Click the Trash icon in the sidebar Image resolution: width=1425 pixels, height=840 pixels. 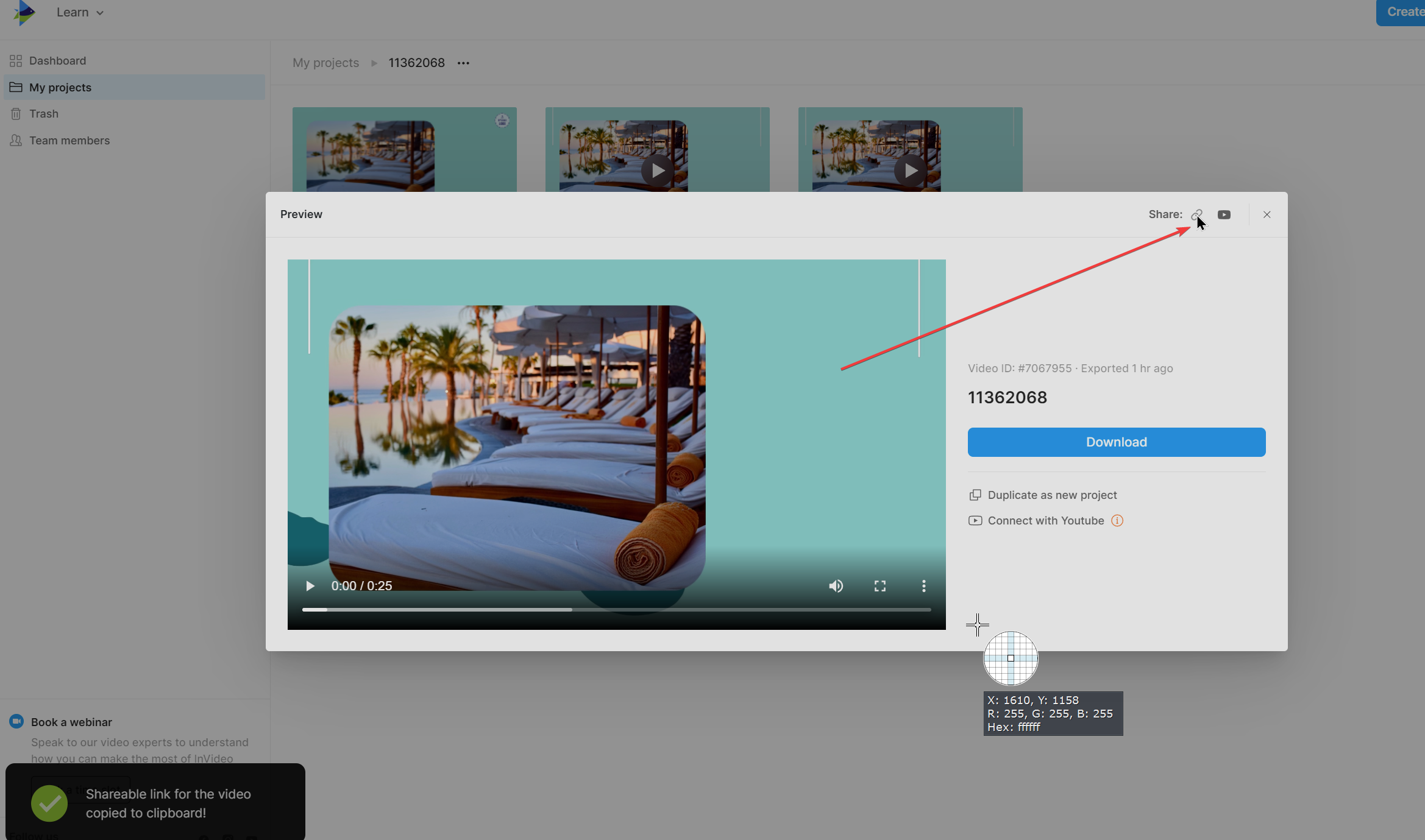(15, 114)
